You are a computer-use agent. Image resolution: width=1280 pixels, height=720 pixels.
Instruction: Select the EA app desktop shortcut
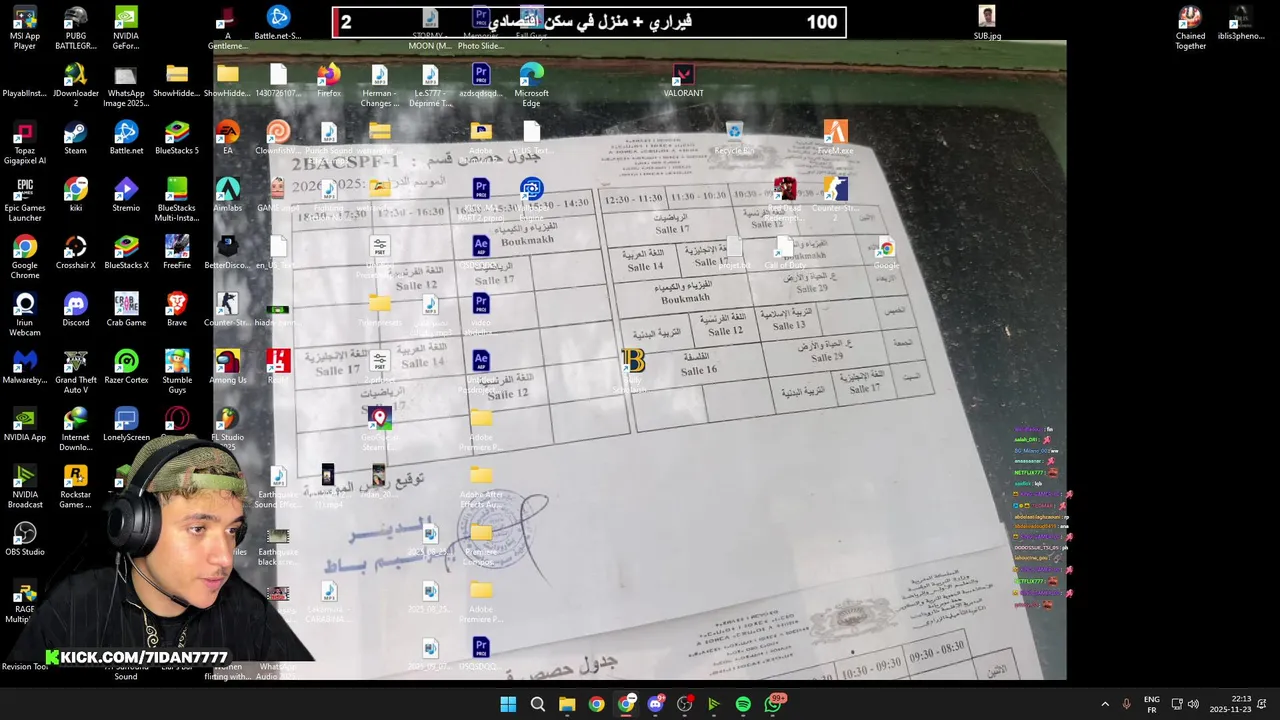(228, 139)
